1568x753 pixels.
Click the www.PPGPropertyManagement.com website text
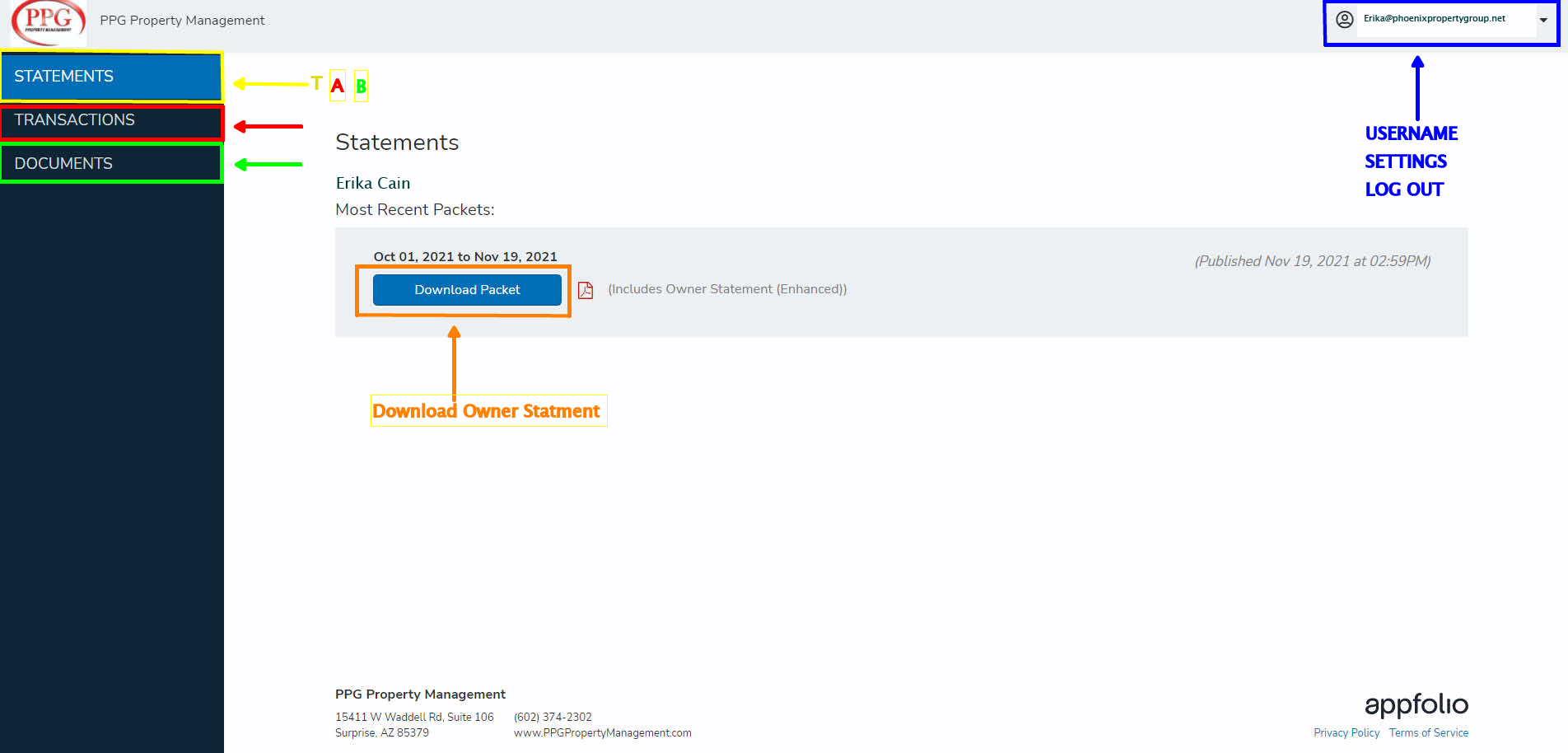[x=603, y=732]
